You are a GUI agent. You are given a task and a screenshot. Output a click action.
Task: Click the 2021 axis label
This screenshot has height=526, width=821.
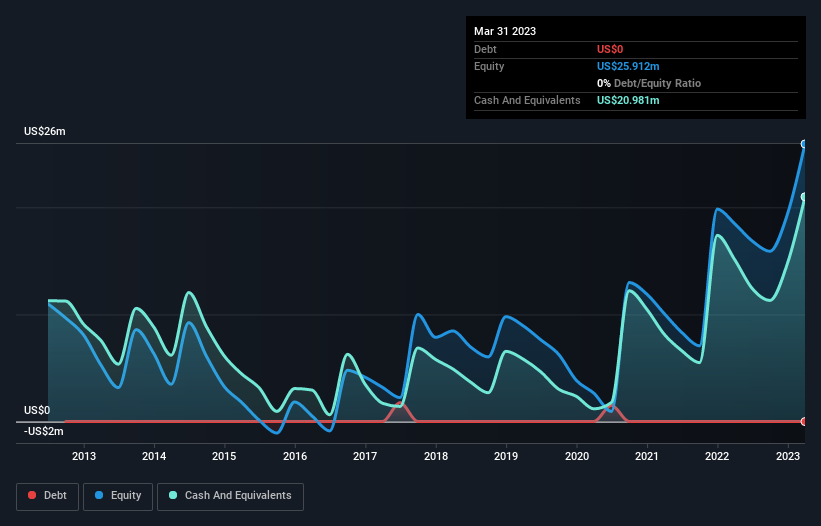click(647, 456)
